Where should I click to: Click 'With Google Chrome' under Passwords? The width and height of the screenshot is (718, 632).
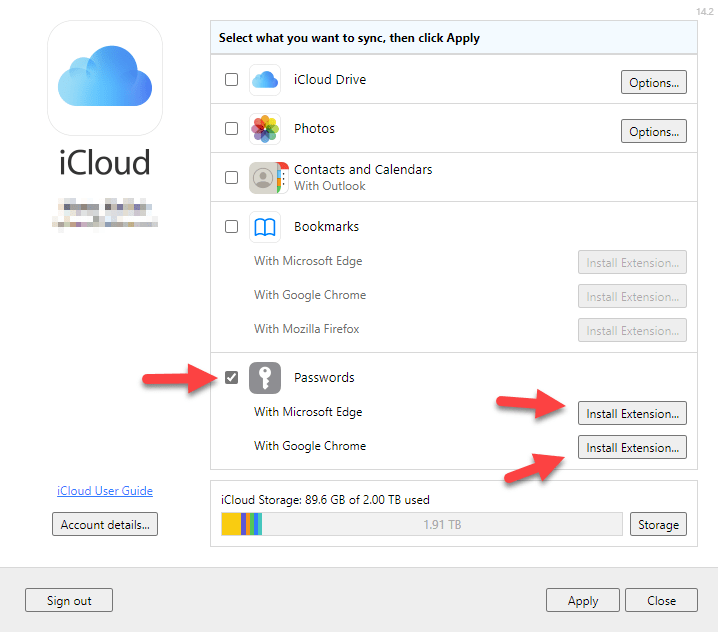(x=310, y=446)
